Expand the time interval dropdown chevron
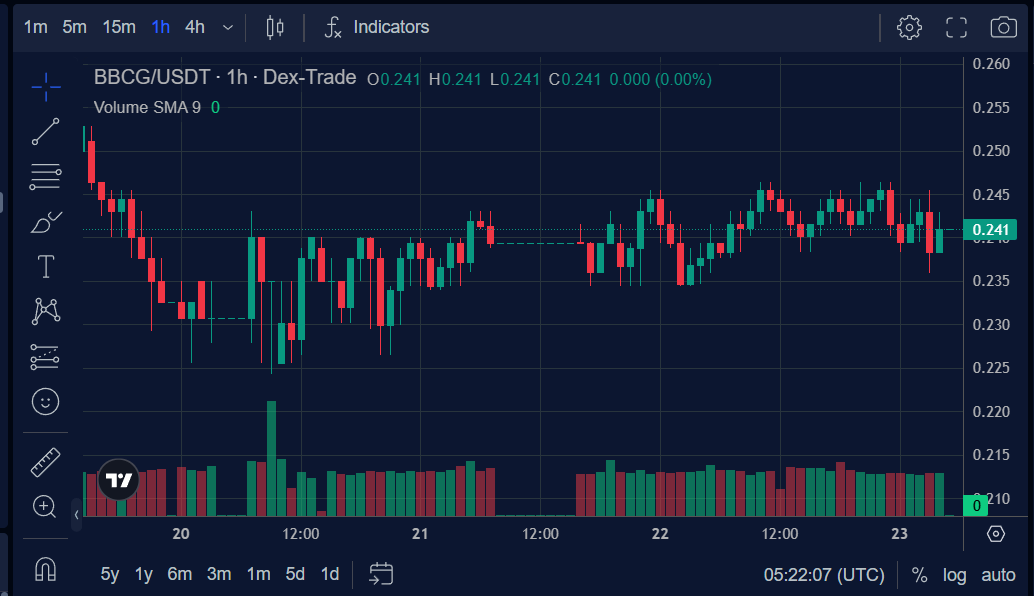Viewport: 1034px width, 596px height. [228, 28]
